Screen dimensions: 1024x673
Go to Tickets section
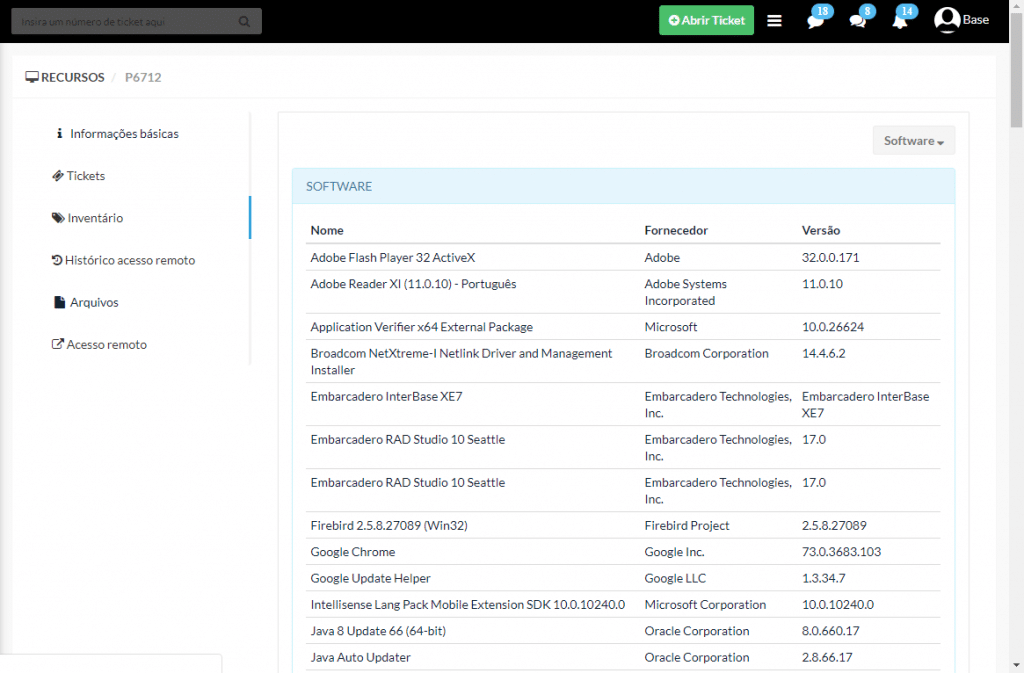coord(86,176)
